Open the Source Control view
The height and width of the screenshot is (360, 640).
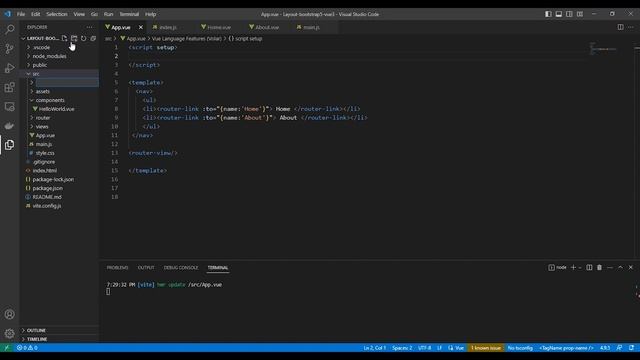coord(9,49)
